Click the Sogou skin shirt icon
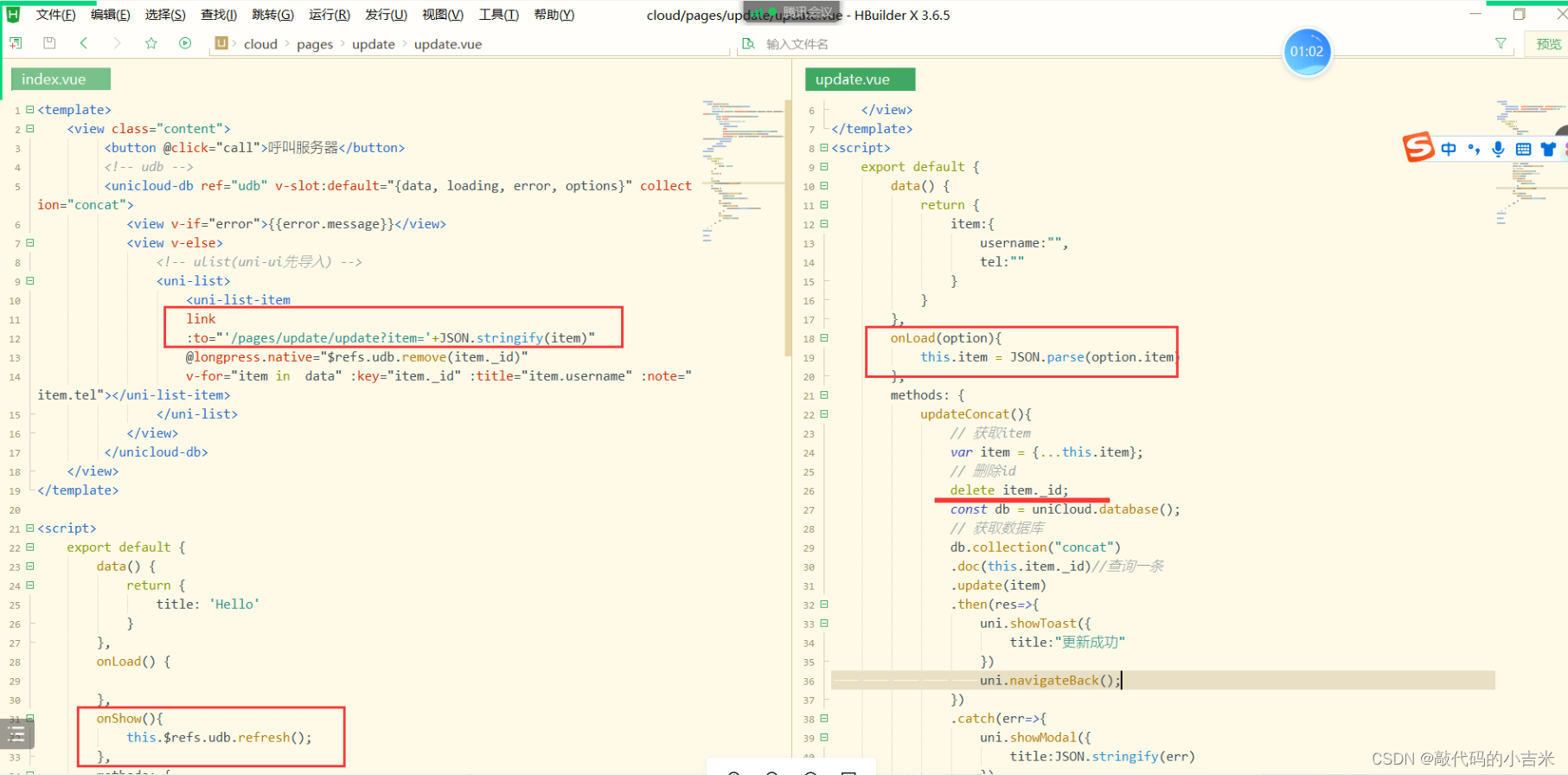1568x775 pixels. coord(1547,149)
